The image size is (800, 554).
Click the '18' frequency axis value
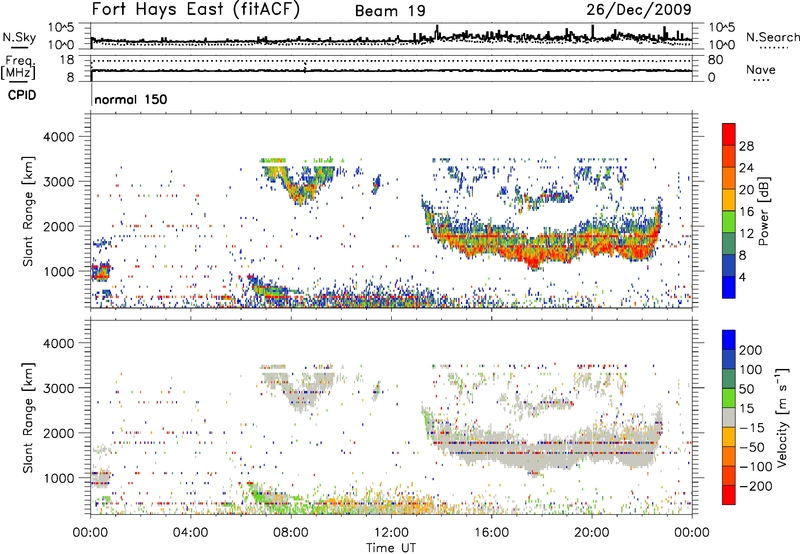pos(67,60)
